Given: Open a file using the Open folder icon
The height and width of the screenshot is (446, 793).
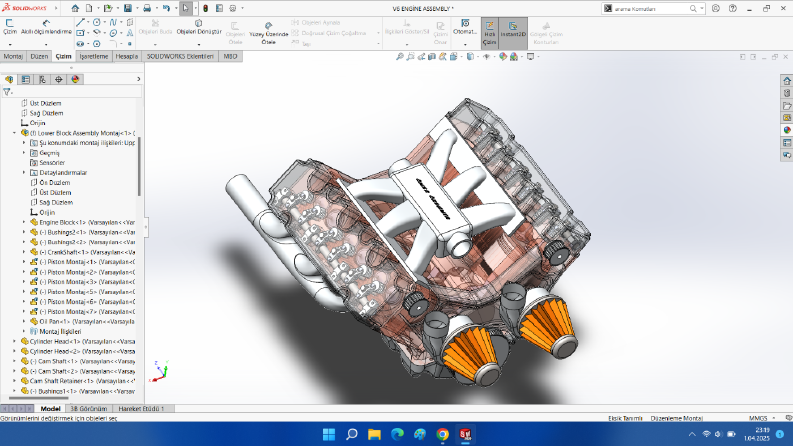Looking at the screenshot, I should [108, 8].
